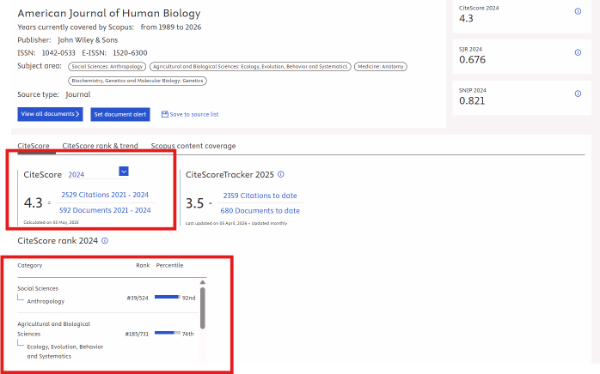Click Social Sciences: Anthropology subject tag
This screenshot has height=374, width=600.
pyautogui.click(x=108, y=67)
